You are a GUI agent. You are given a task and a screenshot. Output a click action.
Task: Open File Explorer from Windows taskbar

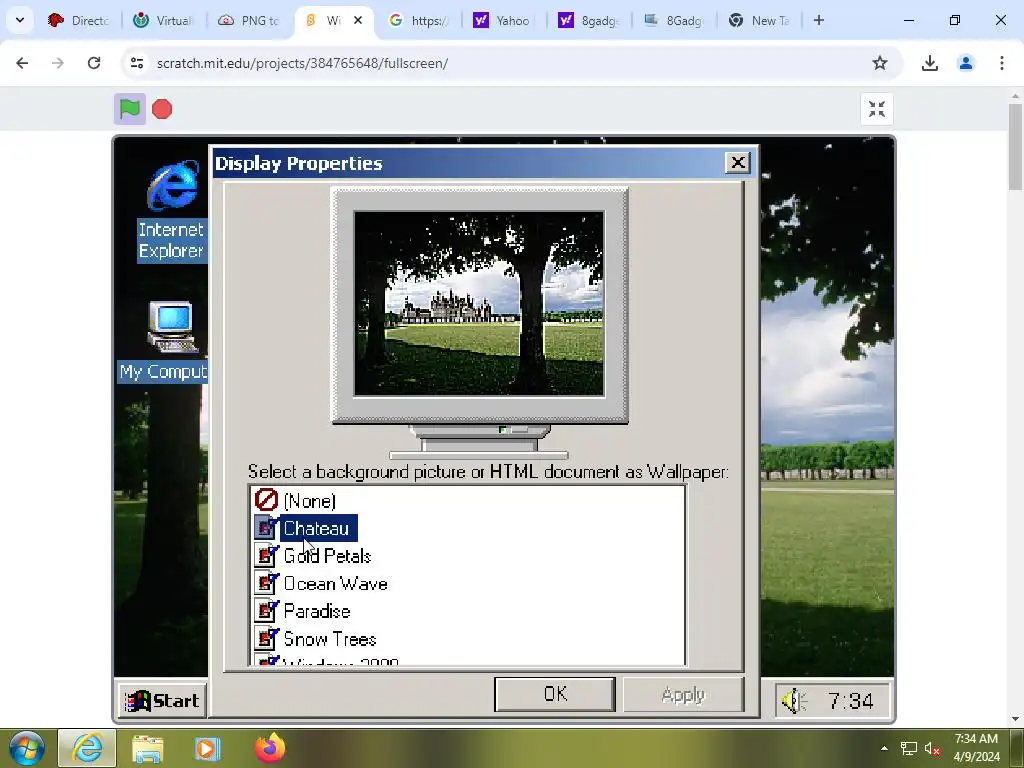(x=148, y=748)
